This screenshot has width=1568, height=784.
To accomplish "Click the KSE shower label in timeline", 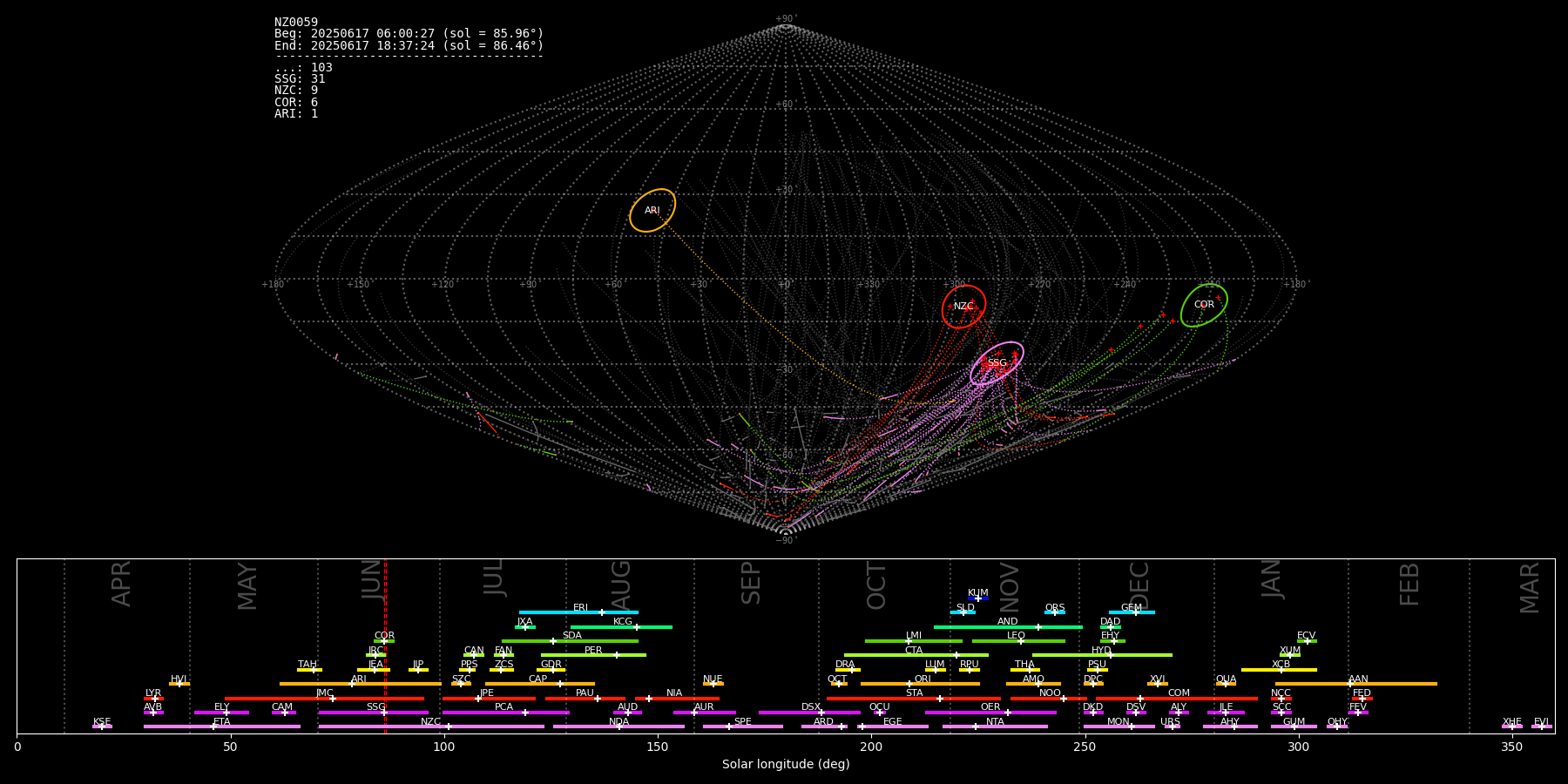I will tap(102, 722).
